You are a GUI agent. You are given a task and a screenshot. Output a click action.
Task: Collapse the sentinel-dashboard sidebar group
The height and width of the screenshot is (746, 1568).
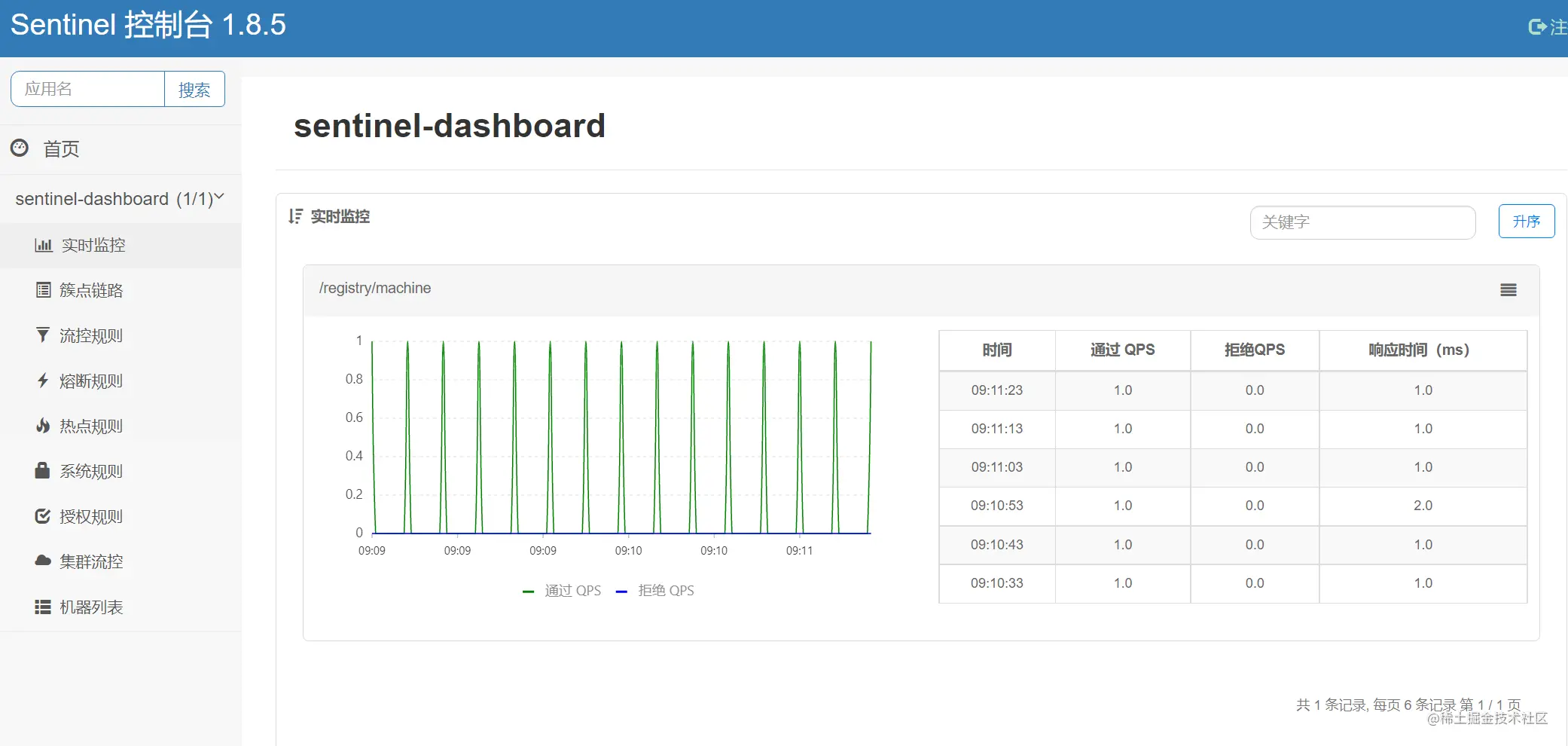click(218, 197)
